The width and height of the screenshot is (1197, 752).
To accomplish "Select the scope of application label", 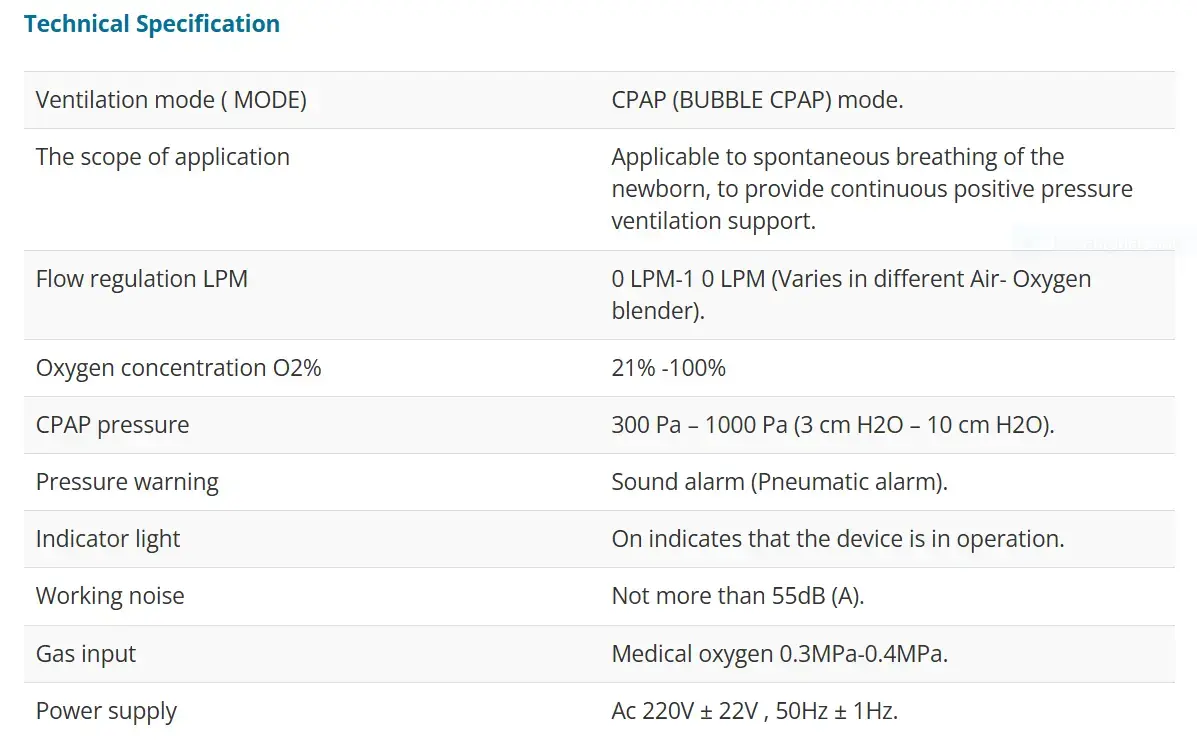I will pos(163,157).
